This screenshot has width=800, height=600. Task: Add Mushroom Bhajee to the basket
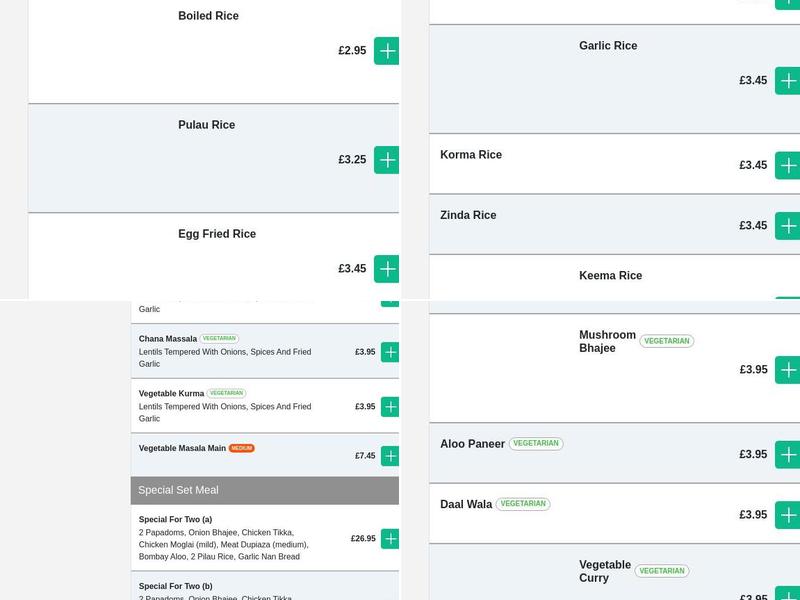click(x=788, y=370)
